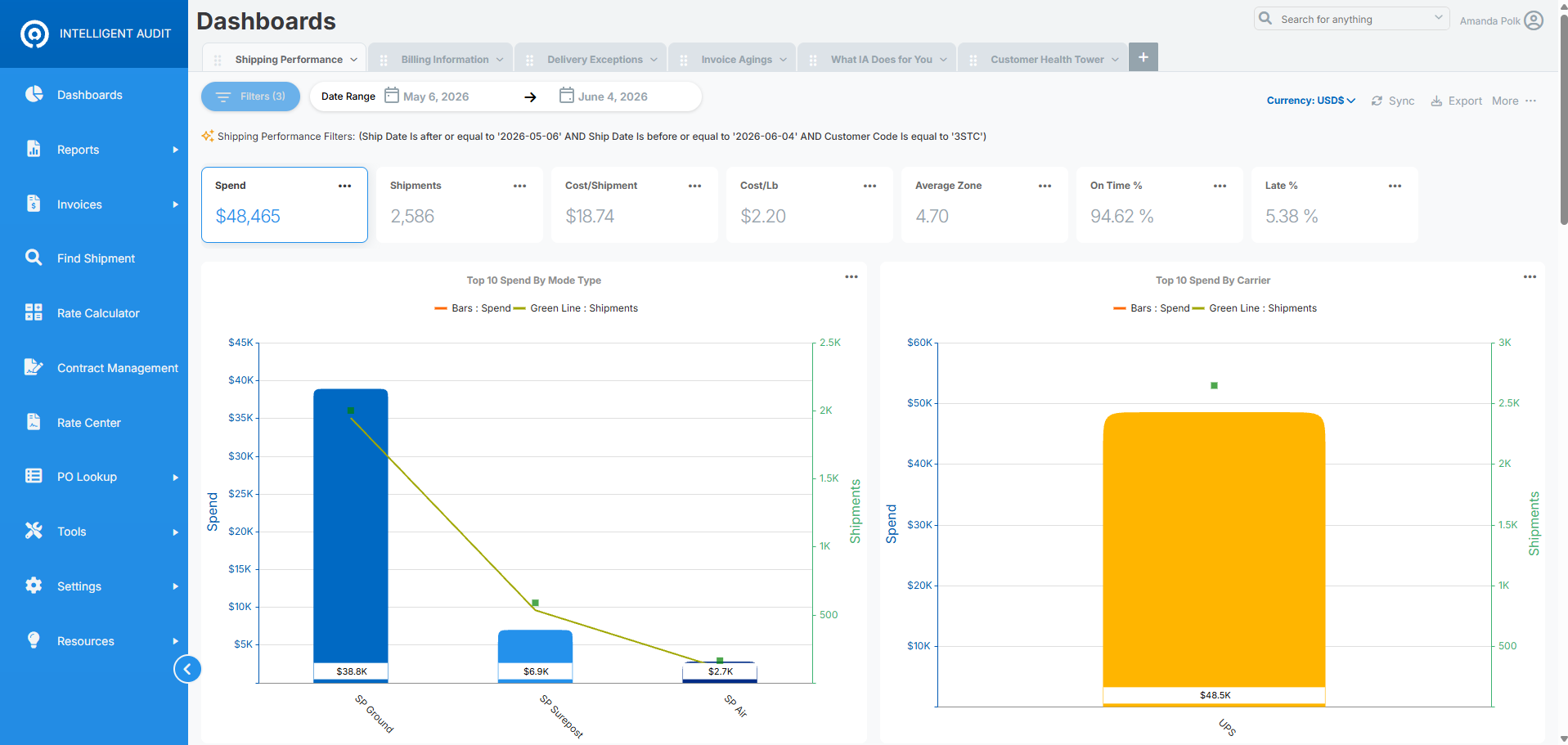1568x745 pixels.
Task: Click the yellow UPS spend bar
Action: point(1214,559)
